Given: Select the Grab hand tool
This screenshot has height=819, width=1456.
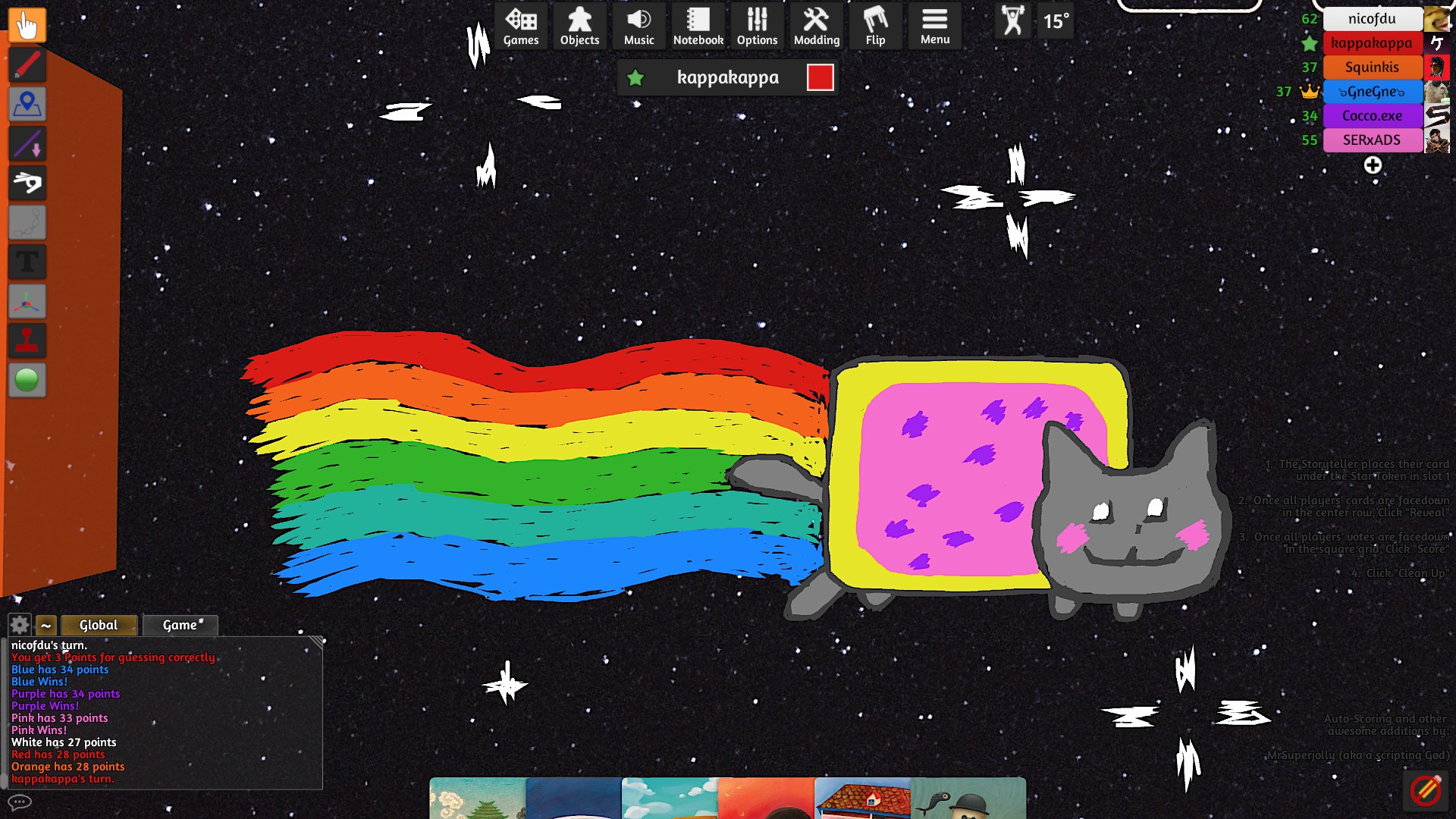Looking at the screenshot, I should point(27,25).
